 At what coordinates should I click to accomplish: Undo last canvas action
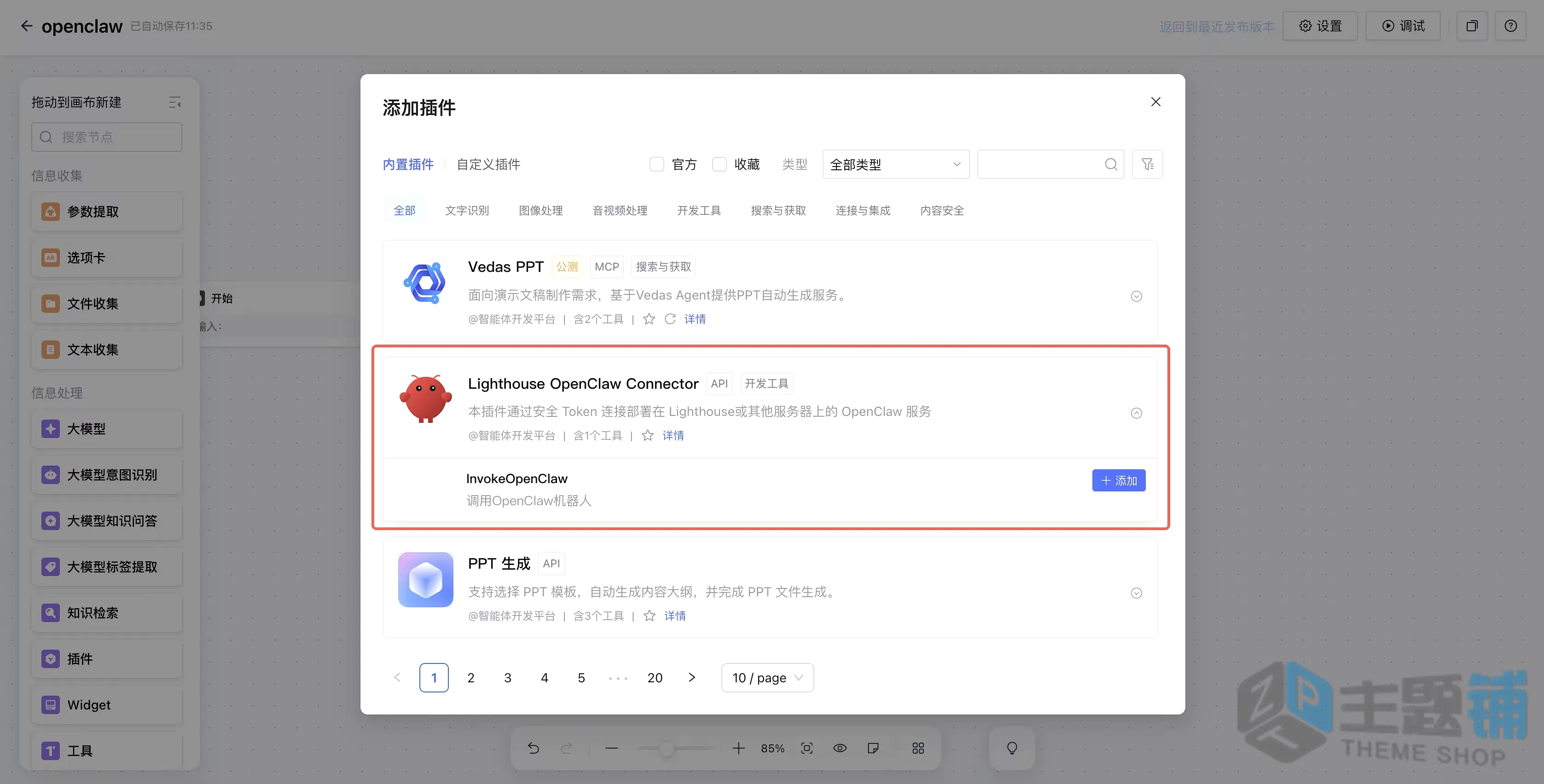[533, 748]
